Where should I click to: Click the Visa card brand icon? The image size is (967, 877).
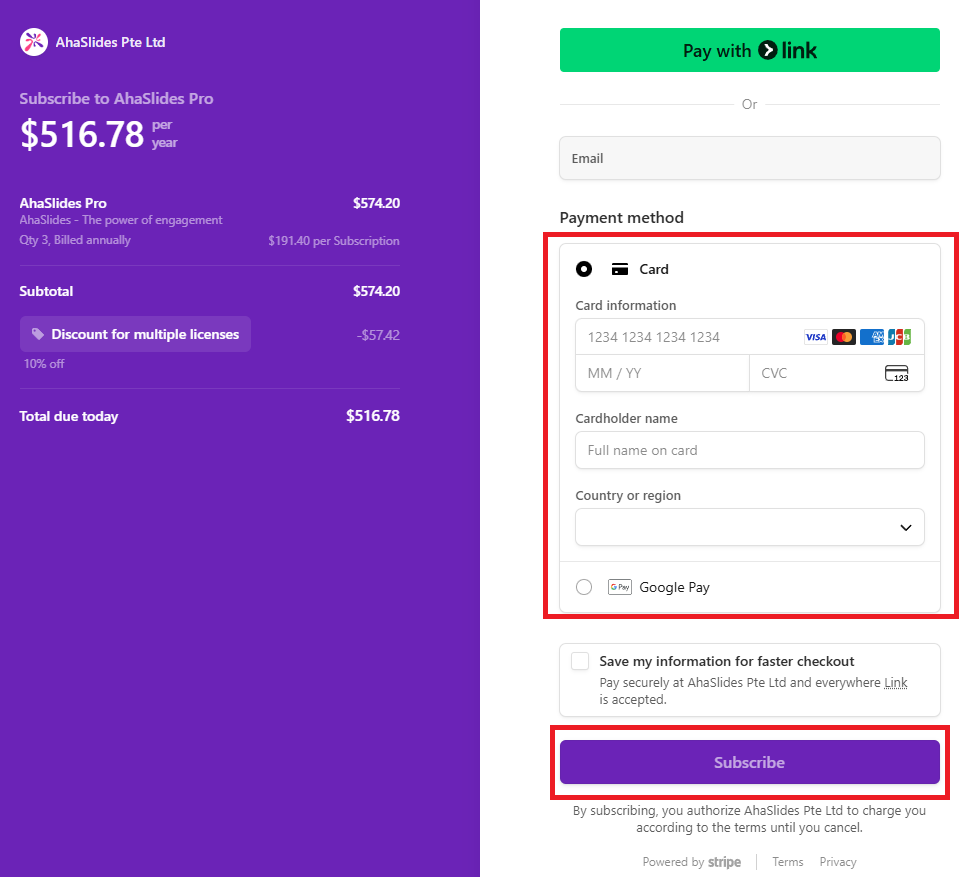(816, 337)
